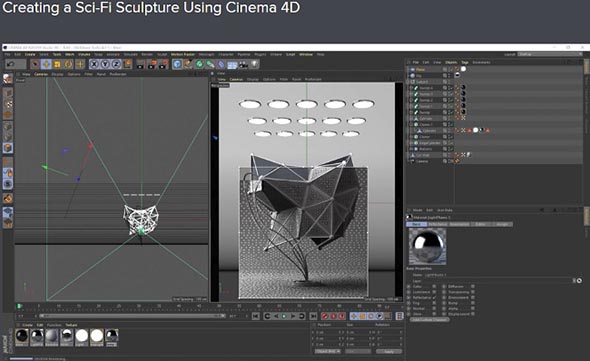The height and width of the screenshot is (361, 590).
Task: Activate the Scale tool in the toolbar
Action: 57,64
